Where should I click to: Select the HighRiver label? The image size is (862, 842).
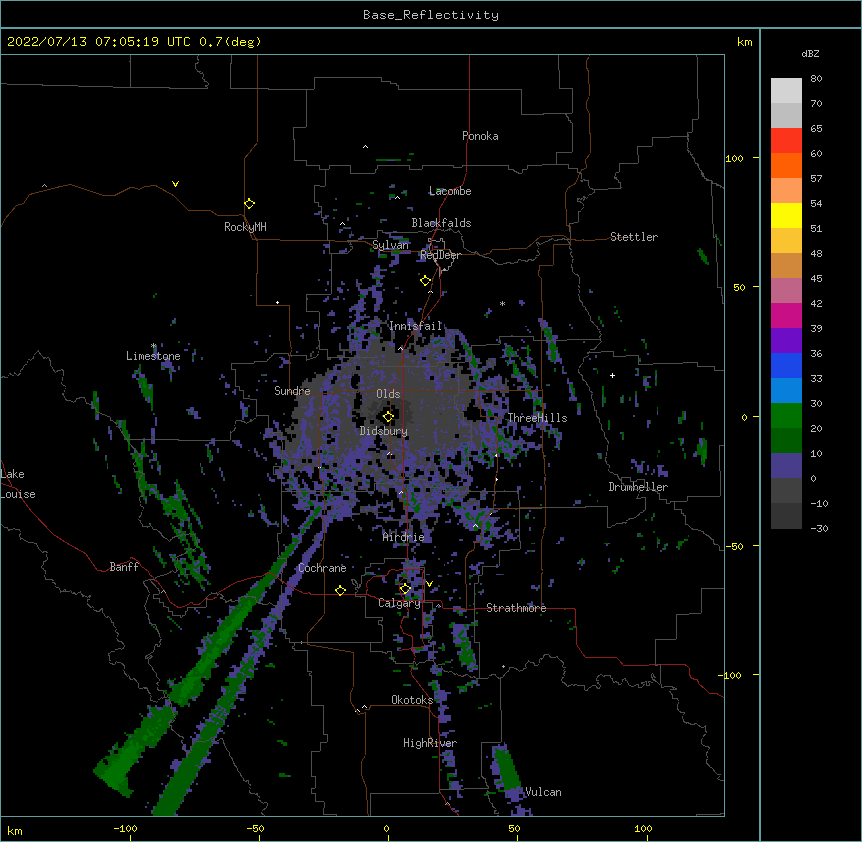point(430,743)
